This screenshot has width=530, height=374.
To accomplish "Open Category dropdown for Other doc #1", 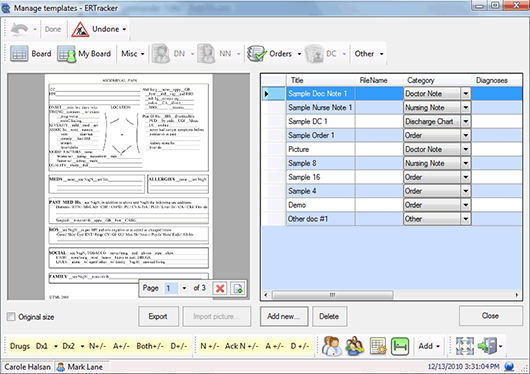I will [x=466, y=219].
